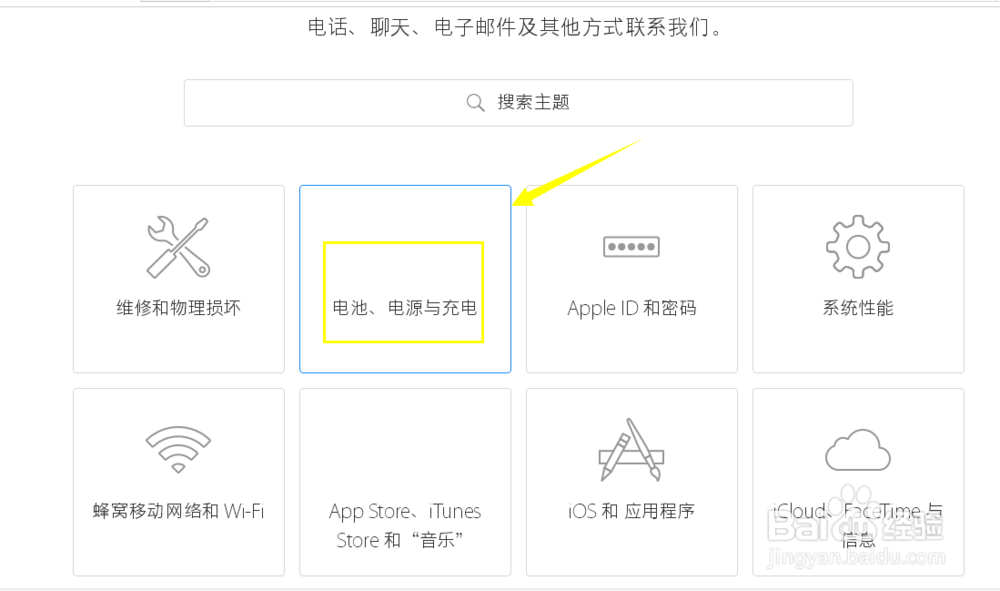The width and height of the screenshot is (1000, 591).
Task: Click the App Store pencil and brush icon
Action: [631, 449]
